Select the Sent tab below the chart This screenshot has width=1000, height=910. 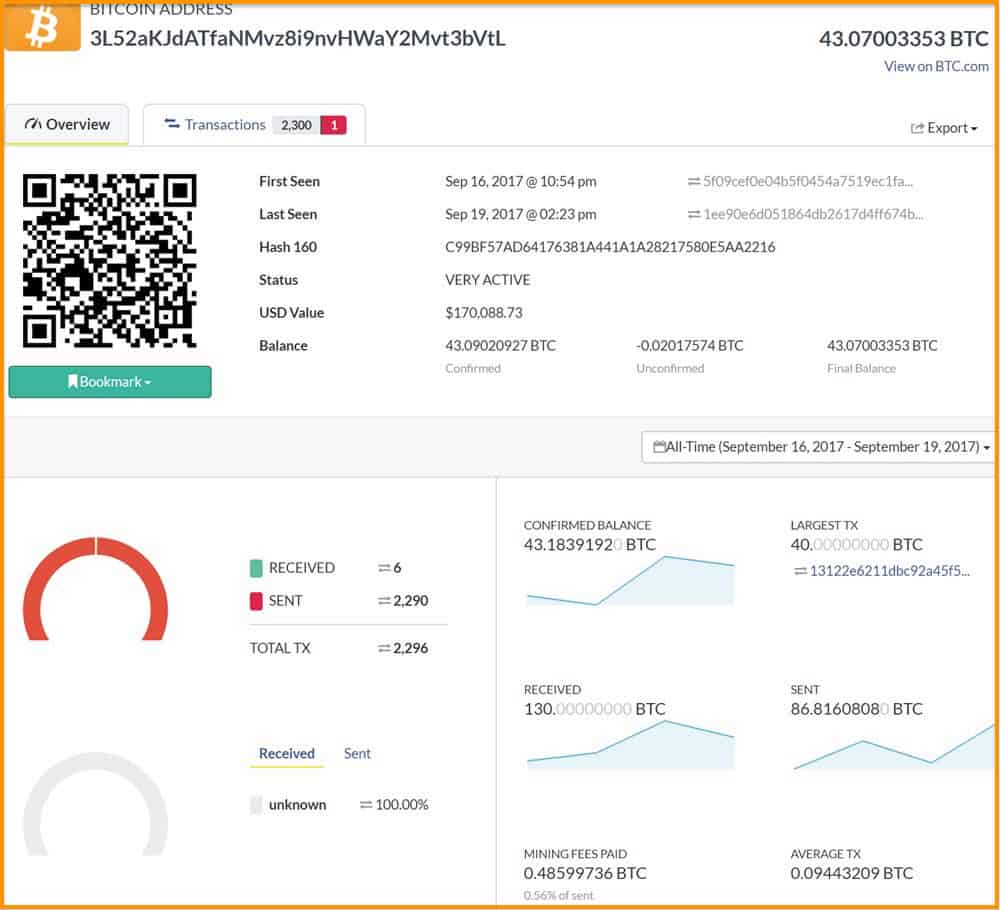click(x=357, y=753)
